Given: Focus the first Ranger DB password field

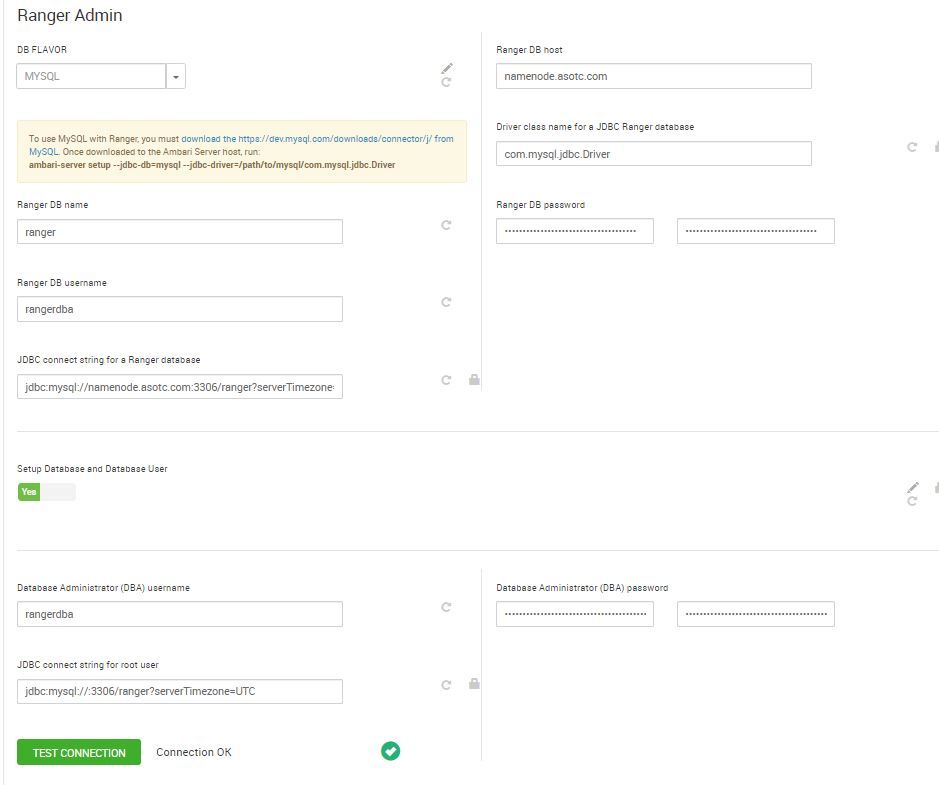Looking at the screenshot, I should [x=574, y=231].
